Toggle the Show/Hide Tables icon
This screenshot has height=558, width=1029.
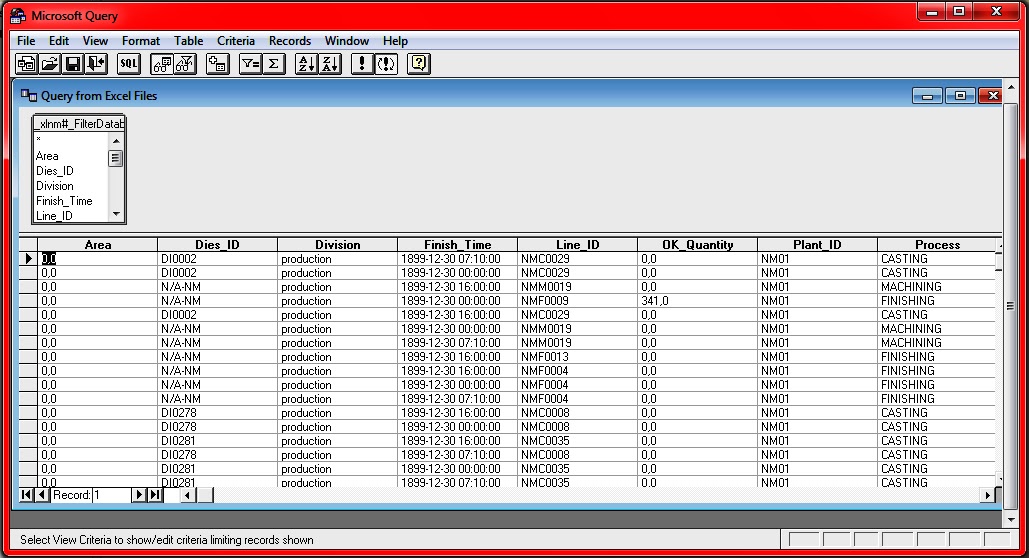tap(161, 64)
